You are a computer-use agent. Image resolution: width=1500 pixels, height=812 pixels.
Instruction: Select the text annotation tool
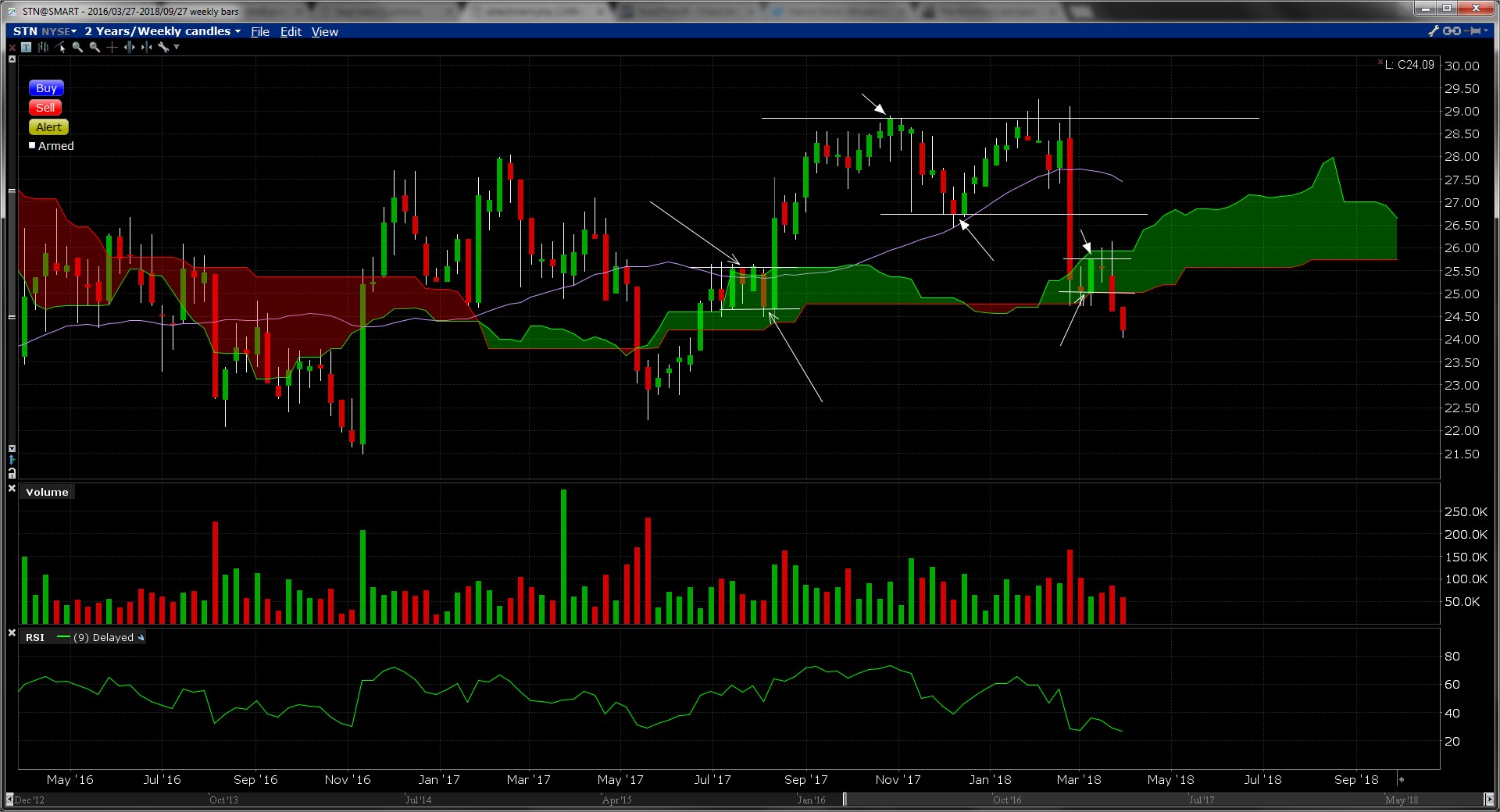coord(26,48)
